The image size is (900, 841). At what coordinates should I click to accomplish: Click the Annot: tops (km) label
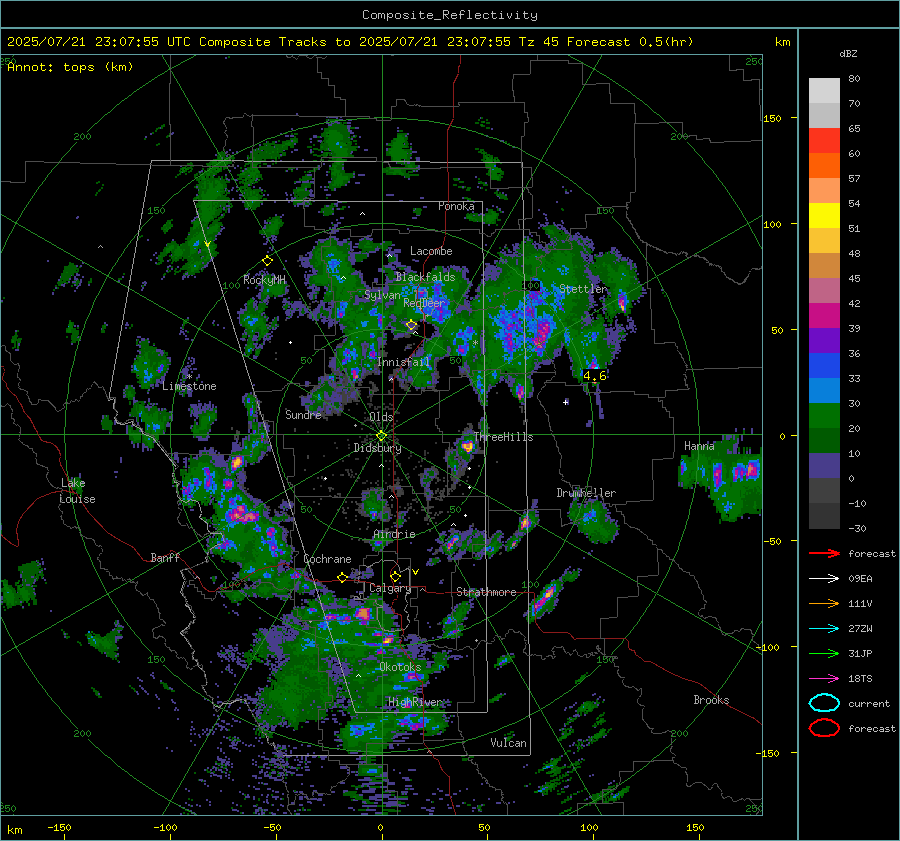point(71,67)
